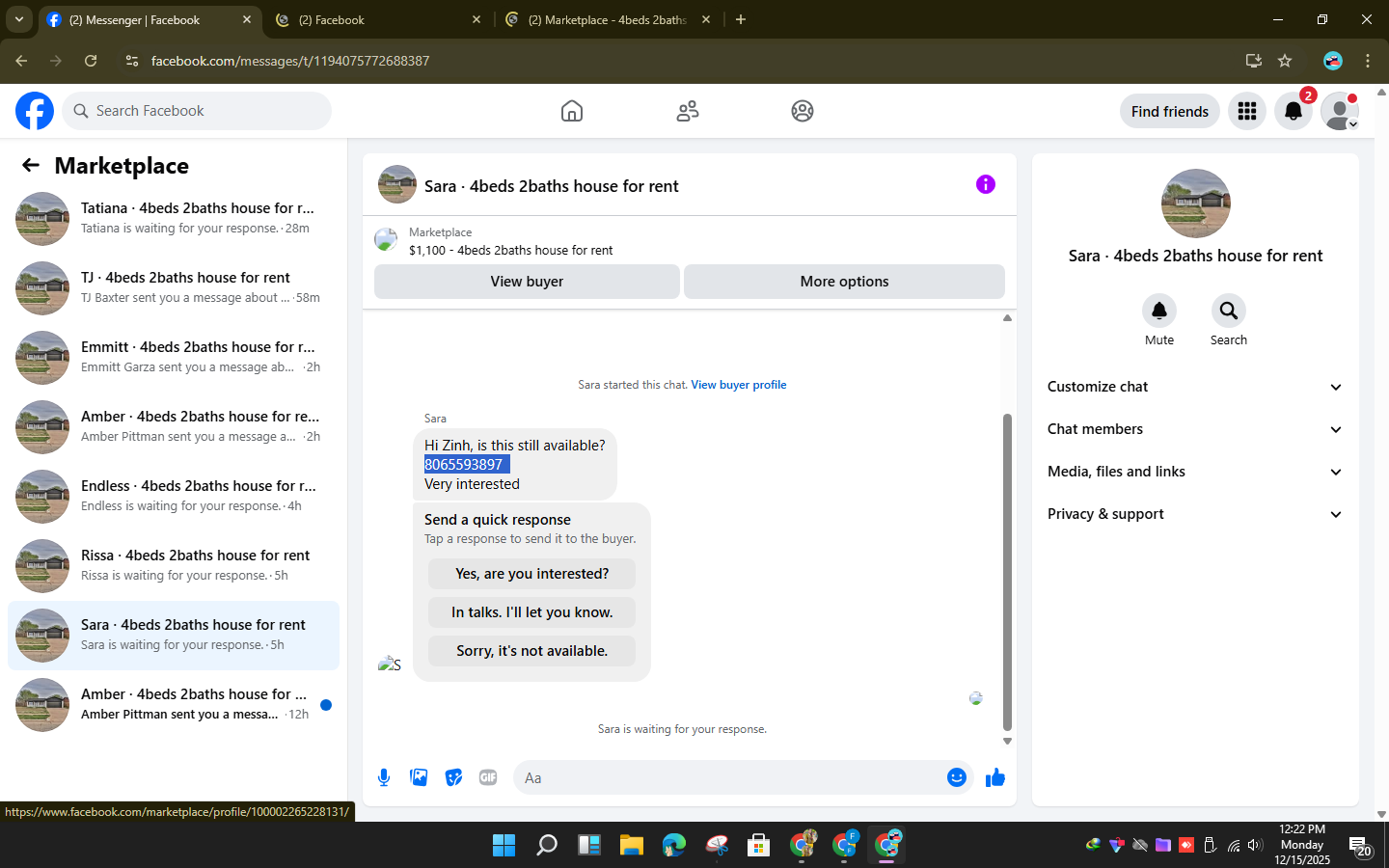Open the tab search dropdown arrow
Screen dimensions: 1389x868
coord(19,19)
